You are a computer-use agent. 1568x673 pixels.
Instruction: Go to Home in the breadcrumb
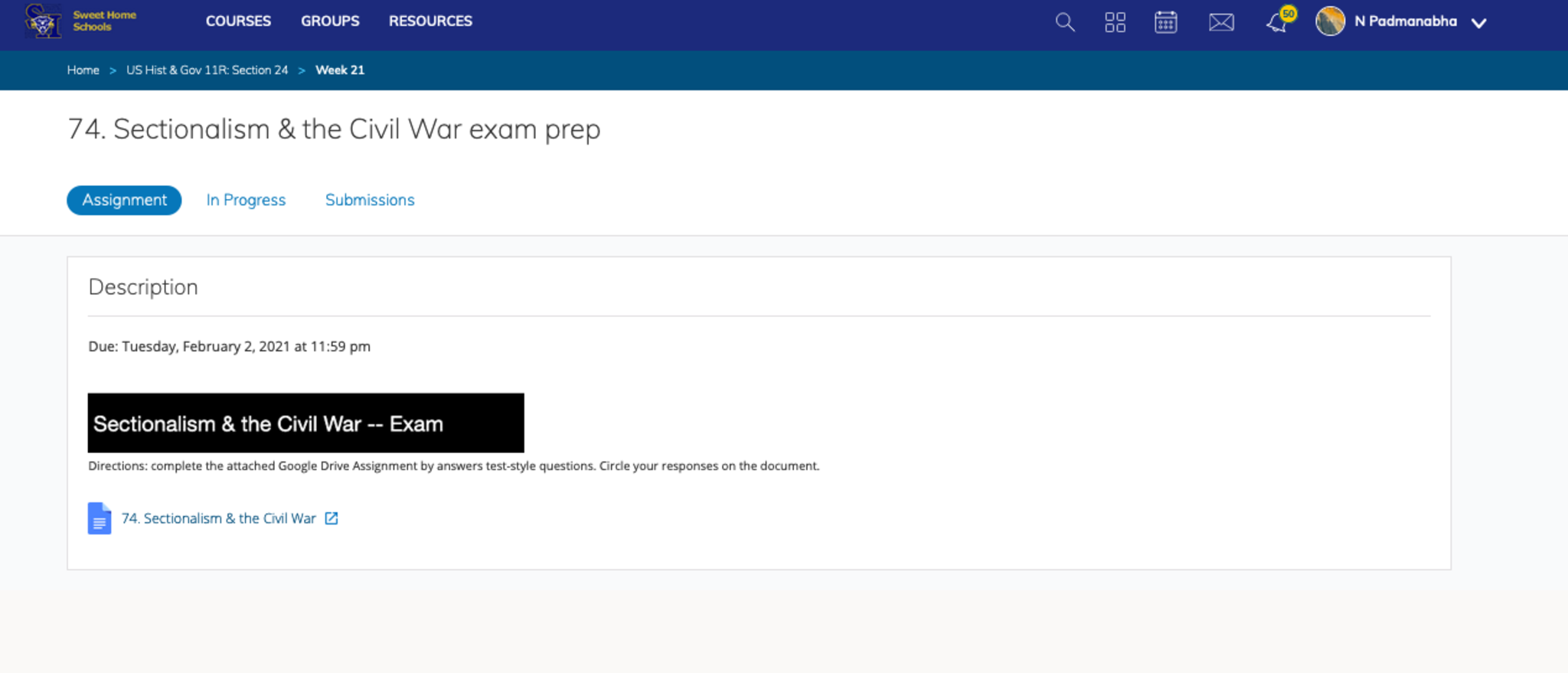coord(83,70)
